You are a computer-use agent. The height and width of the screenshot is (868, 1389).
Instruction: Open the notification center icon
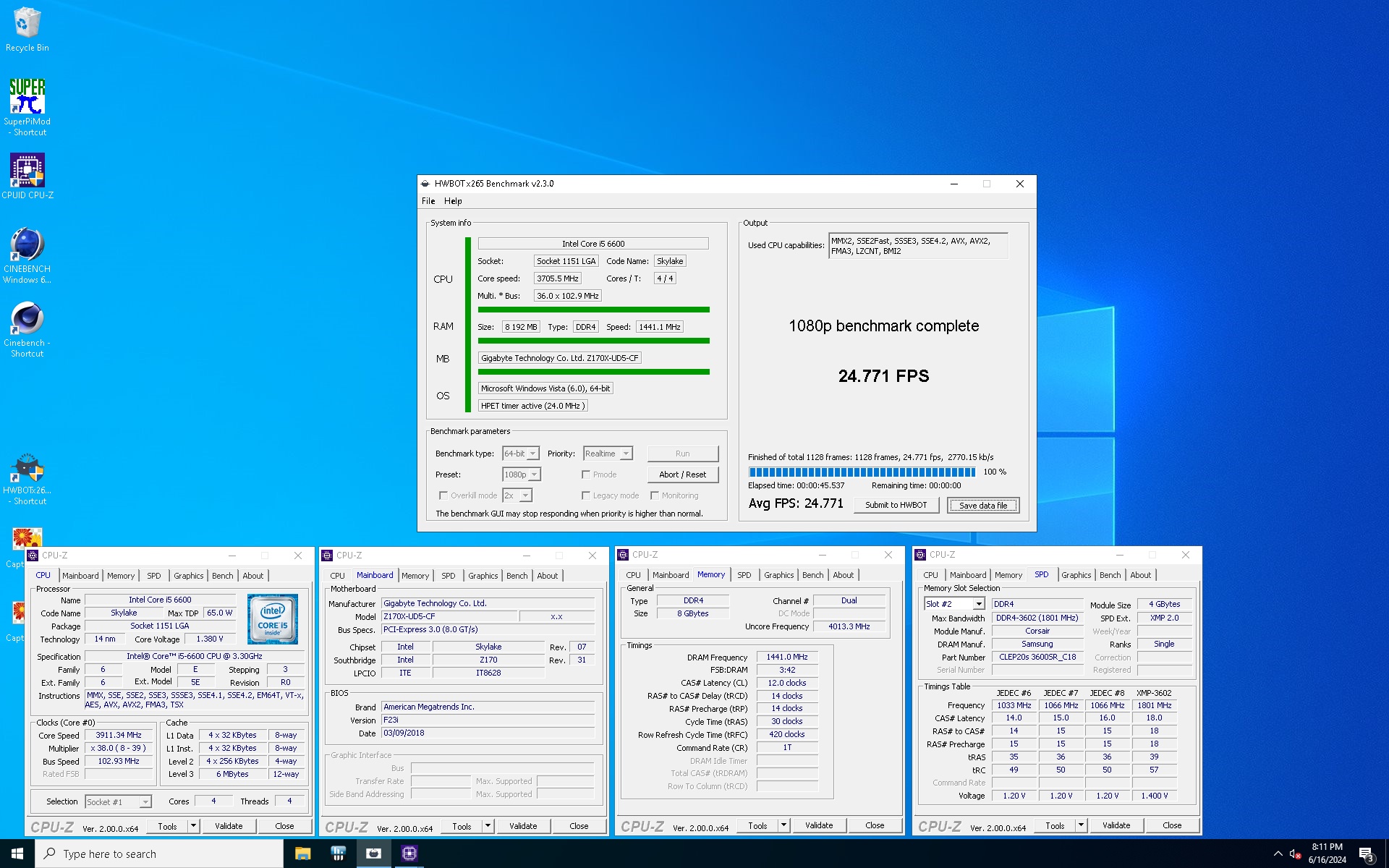[1366, 854]
